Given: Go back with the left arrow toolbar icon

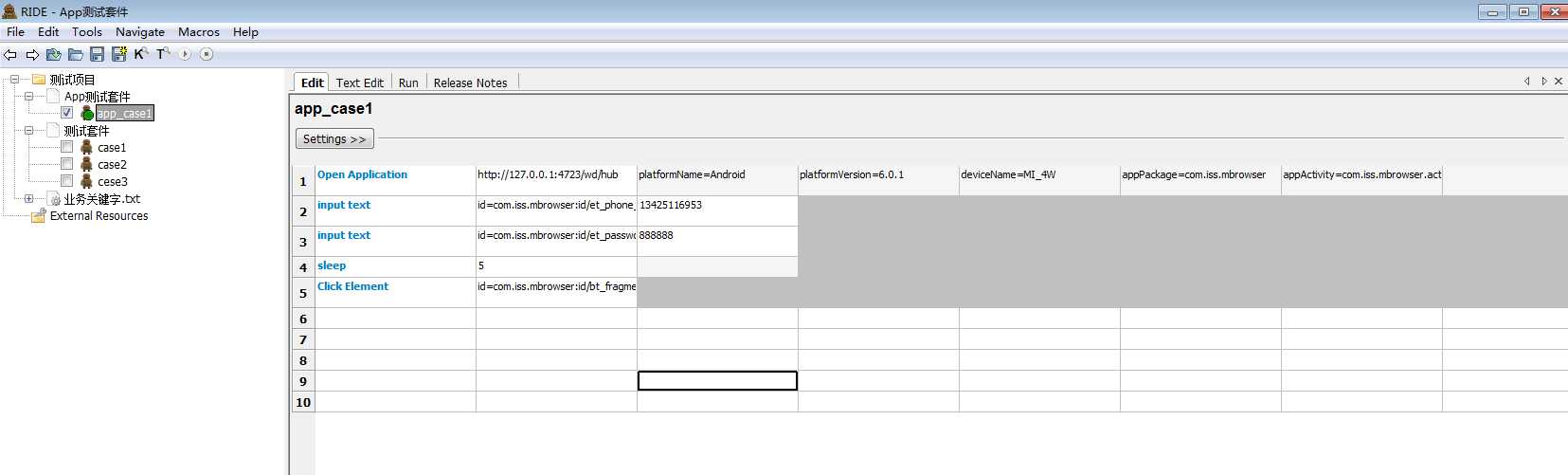Looking at the screenshot, I should tap(10, 55).
